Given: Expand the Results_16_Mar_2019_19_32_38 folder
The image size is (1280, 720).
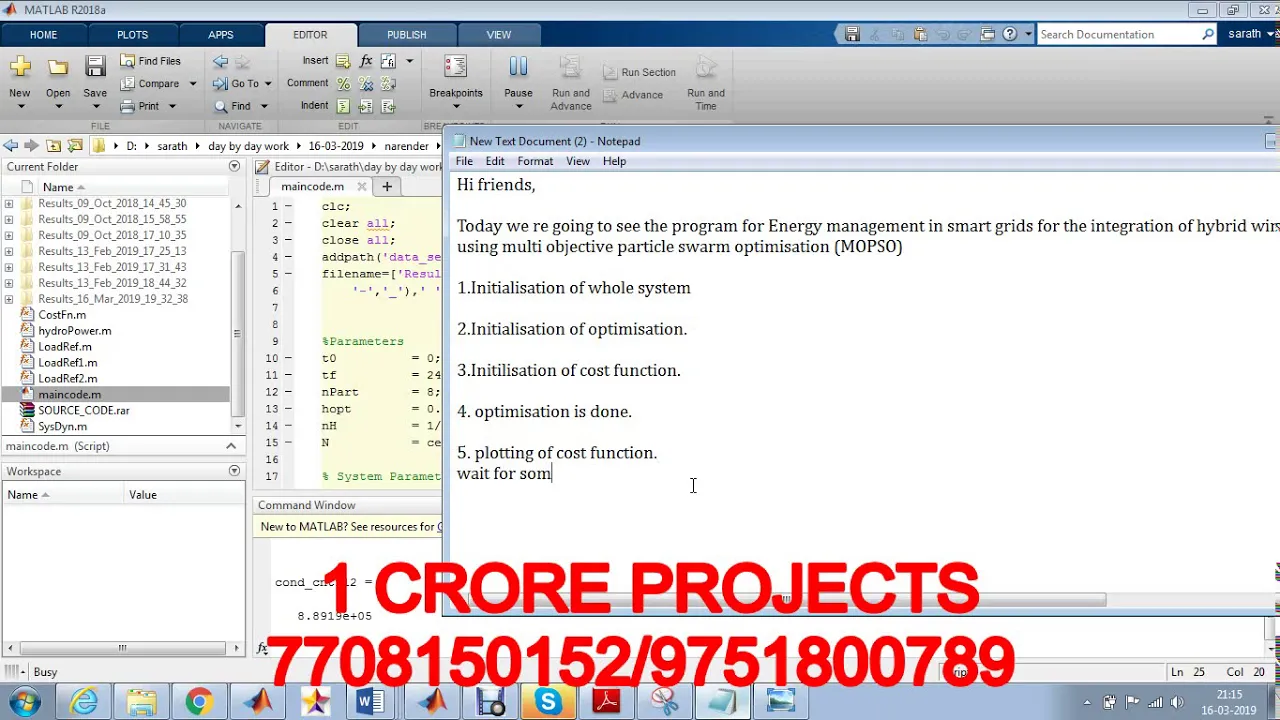Looking at the screenshot, I should pos(9,299).
